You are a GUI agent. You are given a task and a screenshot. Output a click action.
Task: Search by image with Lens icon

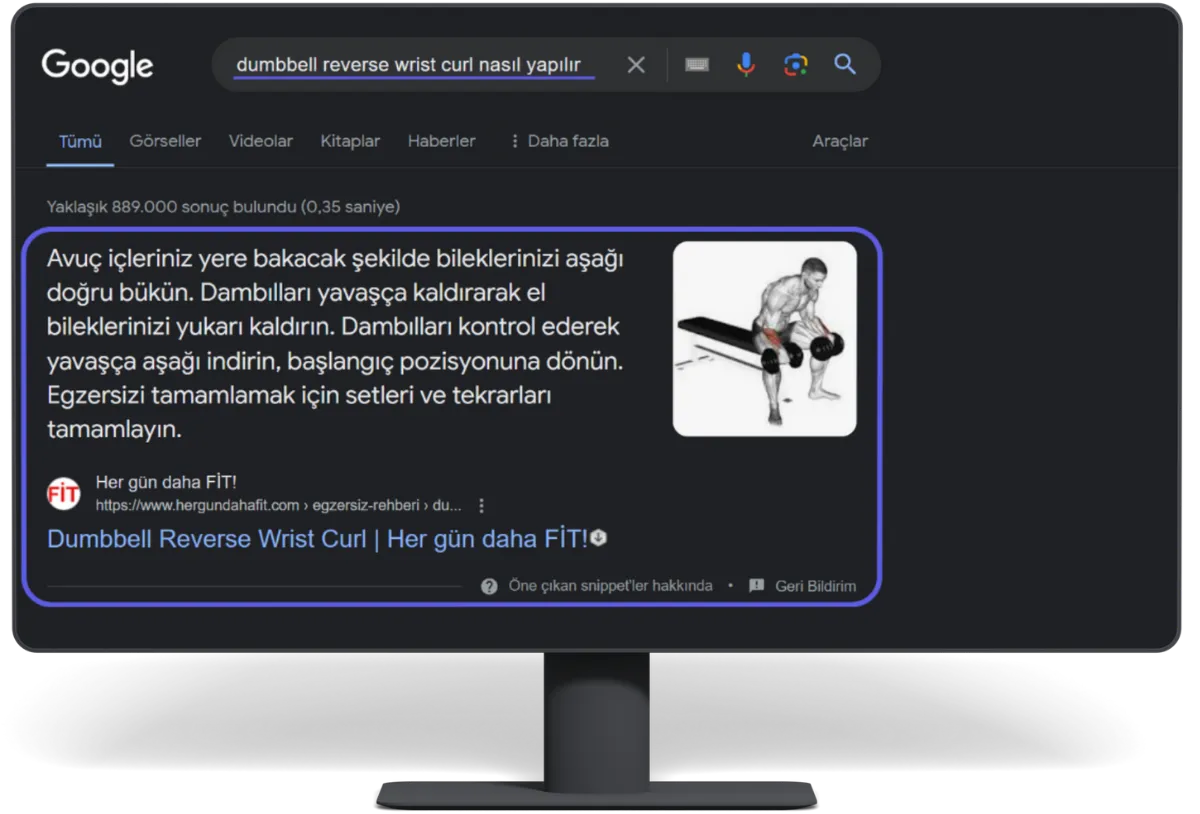(795, 65)
